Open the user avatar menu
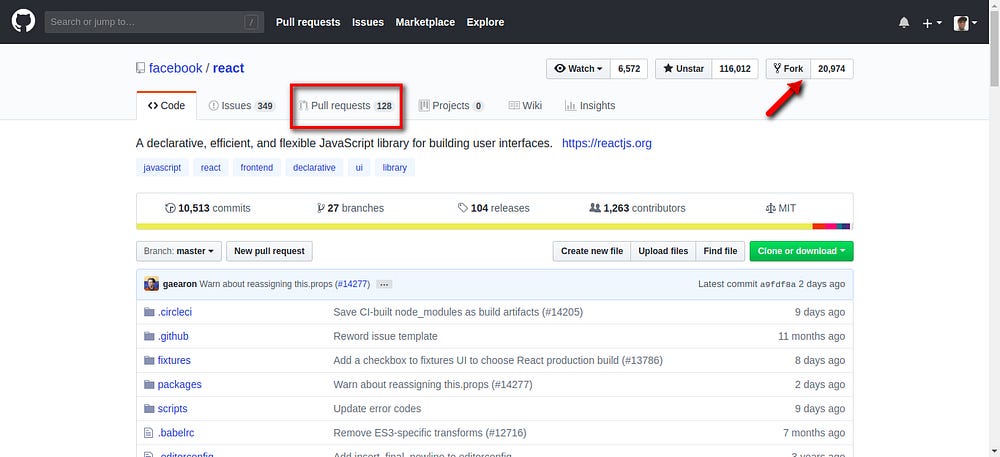1000x457 pixels. (x=965, y=23)
